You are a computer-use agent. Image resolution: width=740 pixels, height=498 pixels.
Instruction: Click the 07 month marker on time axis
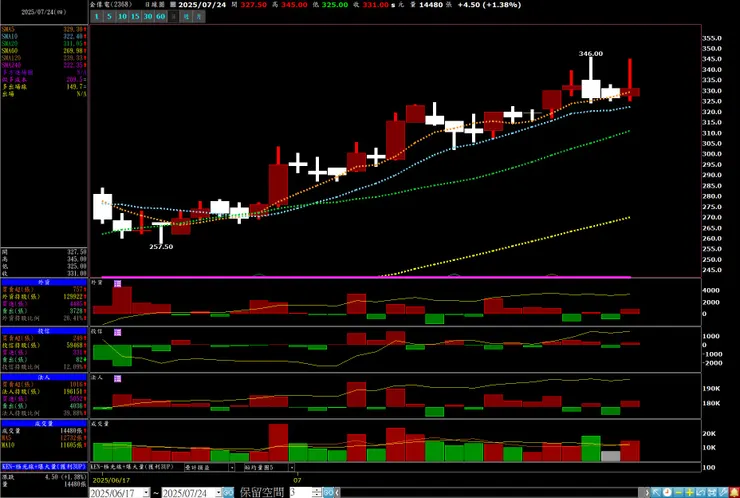tap(297, 480)
